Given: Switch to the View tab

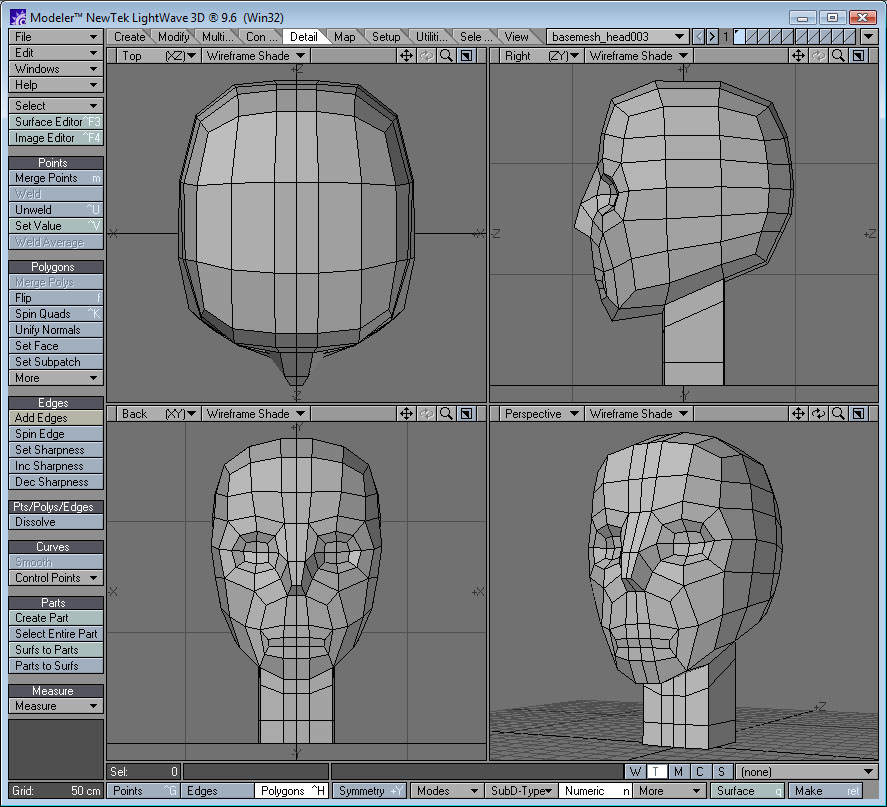Looking at the screenshot, I should (516, 37).
